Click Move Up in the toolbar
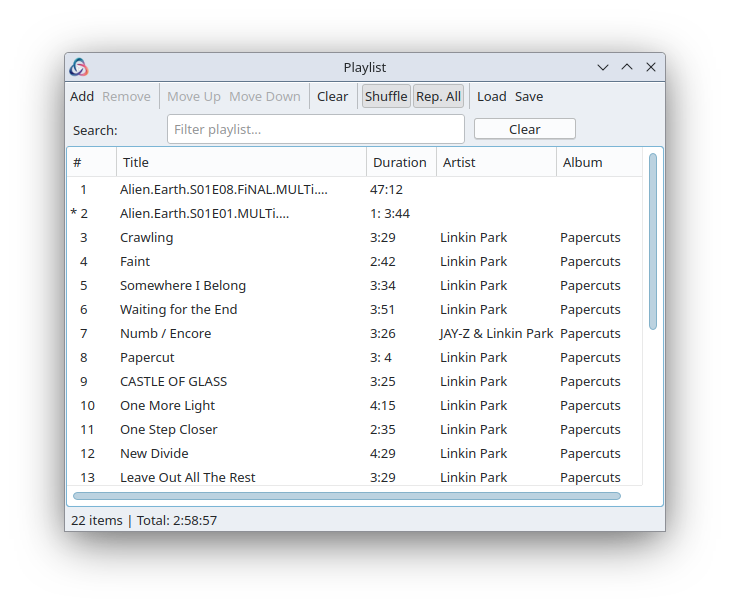The height and width of the screenshot is (608, 730). click(194, 96)
